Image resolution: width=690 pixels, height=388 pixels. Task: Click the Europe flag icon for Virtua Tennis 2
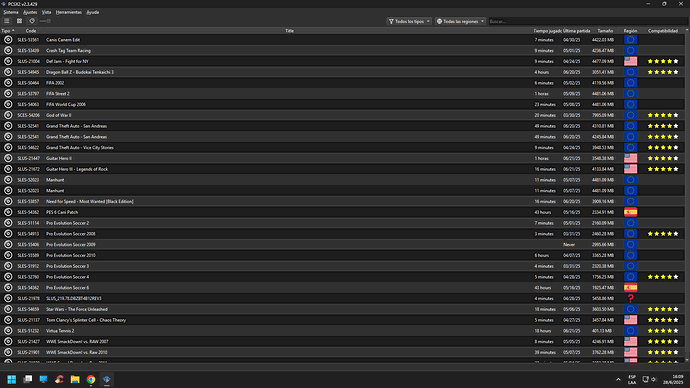click(x=630, y=331)
